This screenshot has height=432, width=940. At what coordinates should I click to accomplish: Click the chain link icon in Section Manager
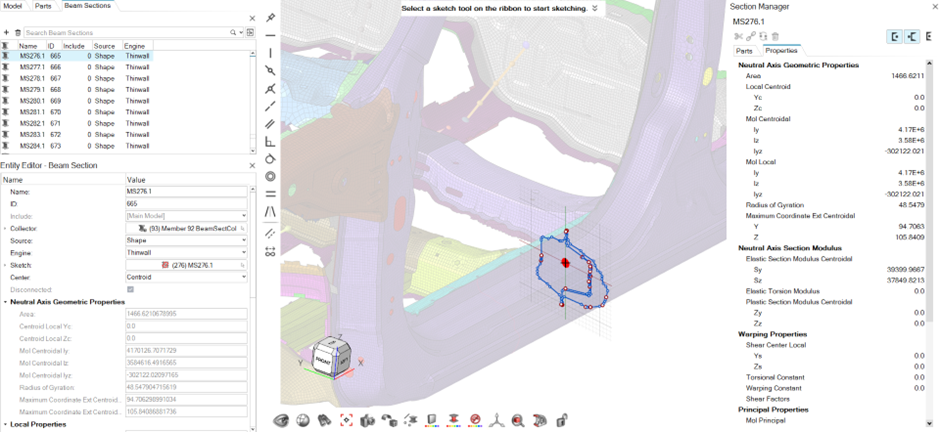[751, 37]
